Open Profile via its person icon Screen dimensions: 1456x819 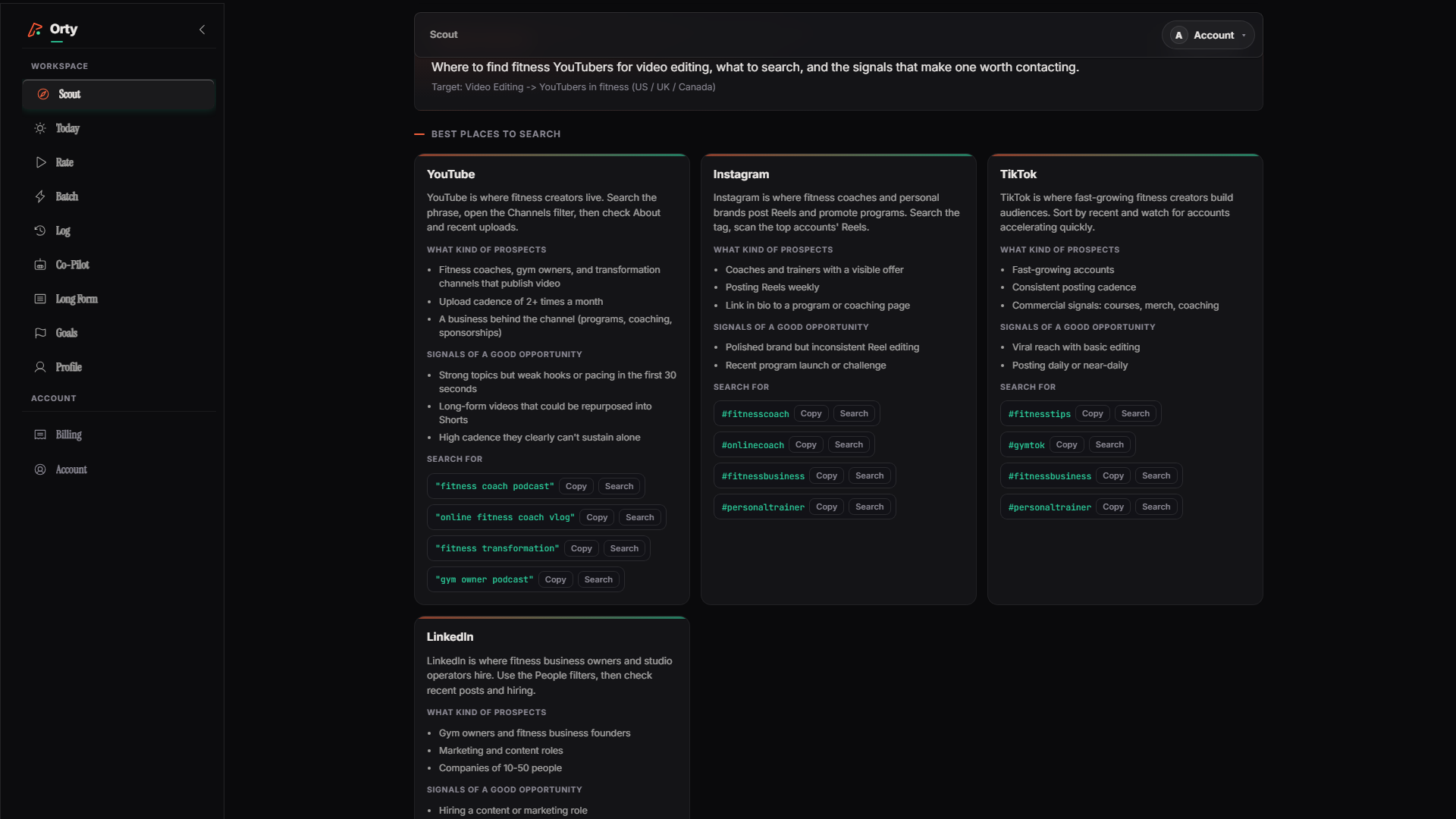tap(40, 367)
